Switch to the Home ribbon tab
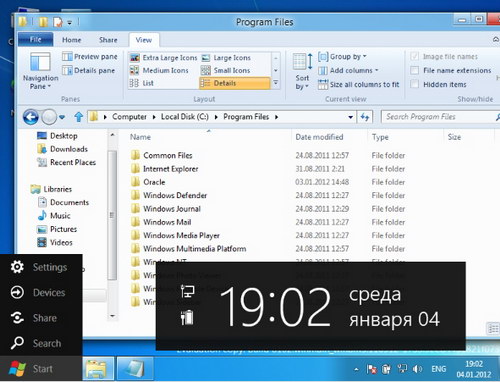Image resolution: width=500 pixels, height=382 pixels. (x=71, y=40)
